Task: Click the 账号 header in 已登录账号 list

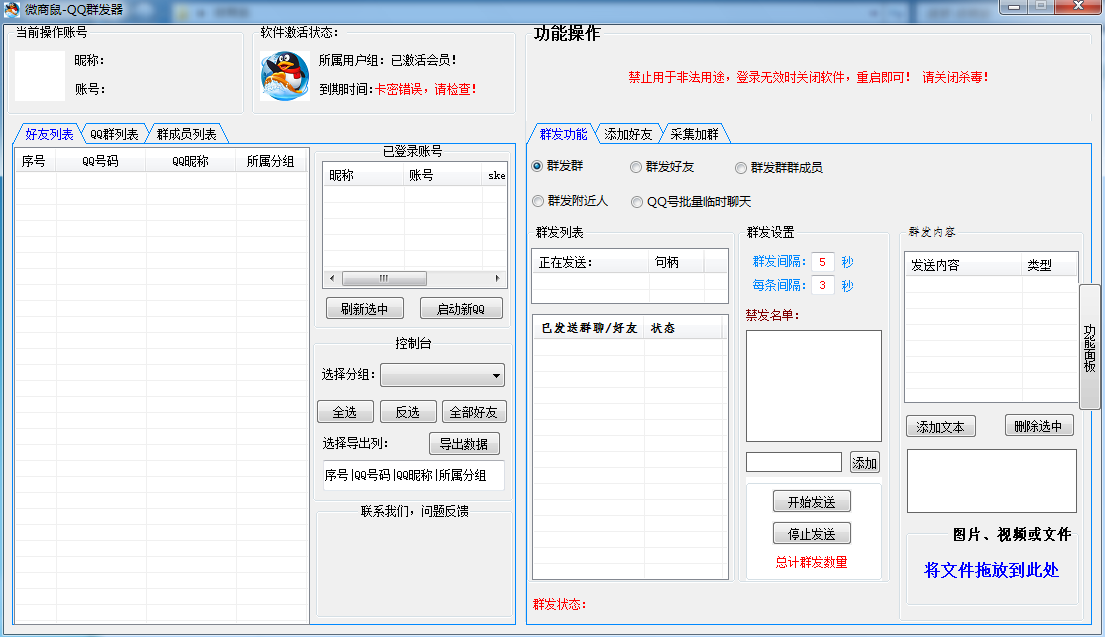Action: coord(443,175)
